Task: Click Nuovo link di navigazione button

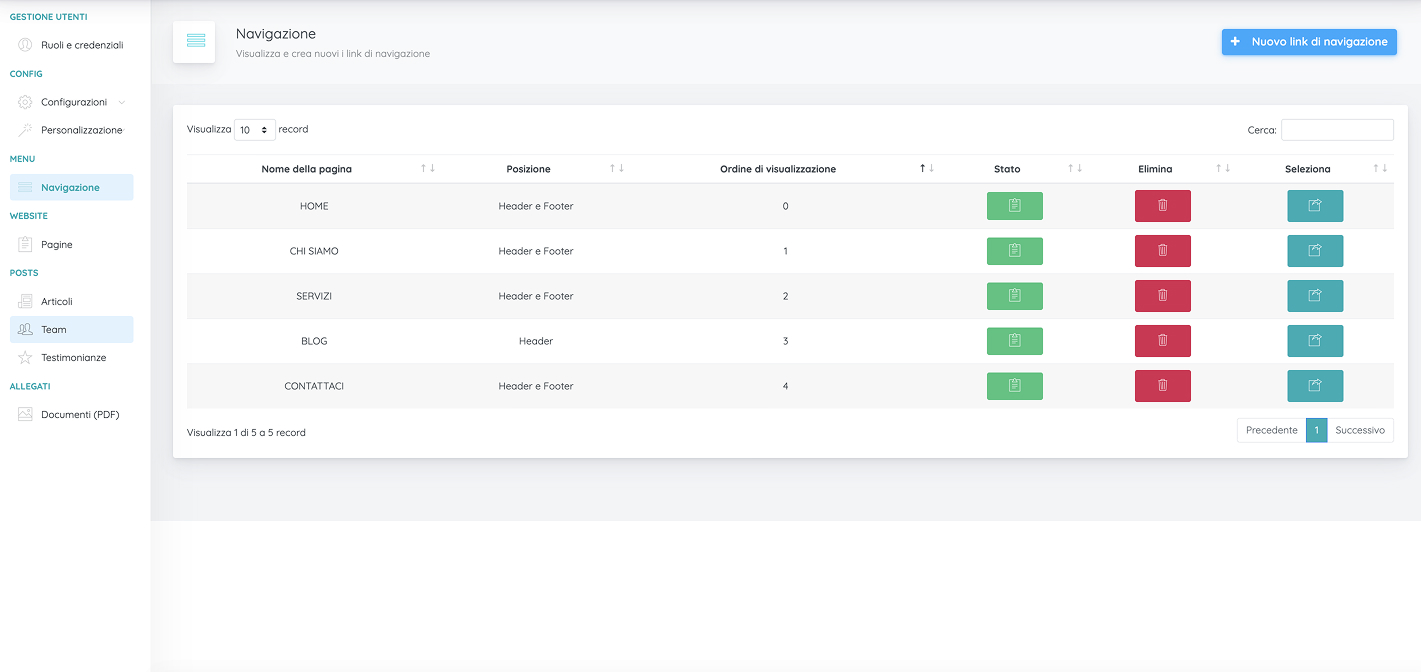Action: 1308,42
